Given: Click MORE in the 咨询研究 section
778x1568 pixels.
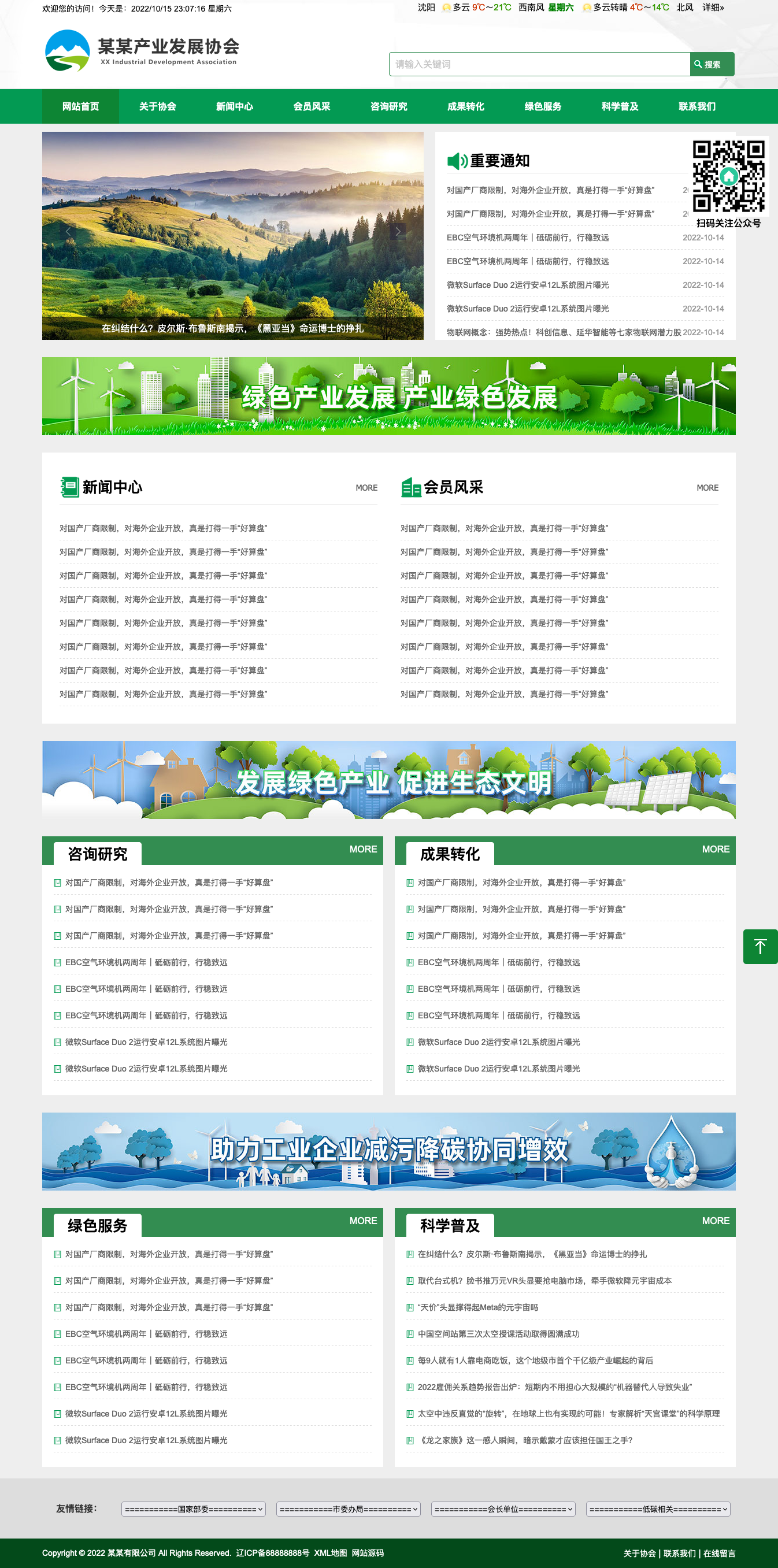Looking at the screenshot, I should pos(363,849).
